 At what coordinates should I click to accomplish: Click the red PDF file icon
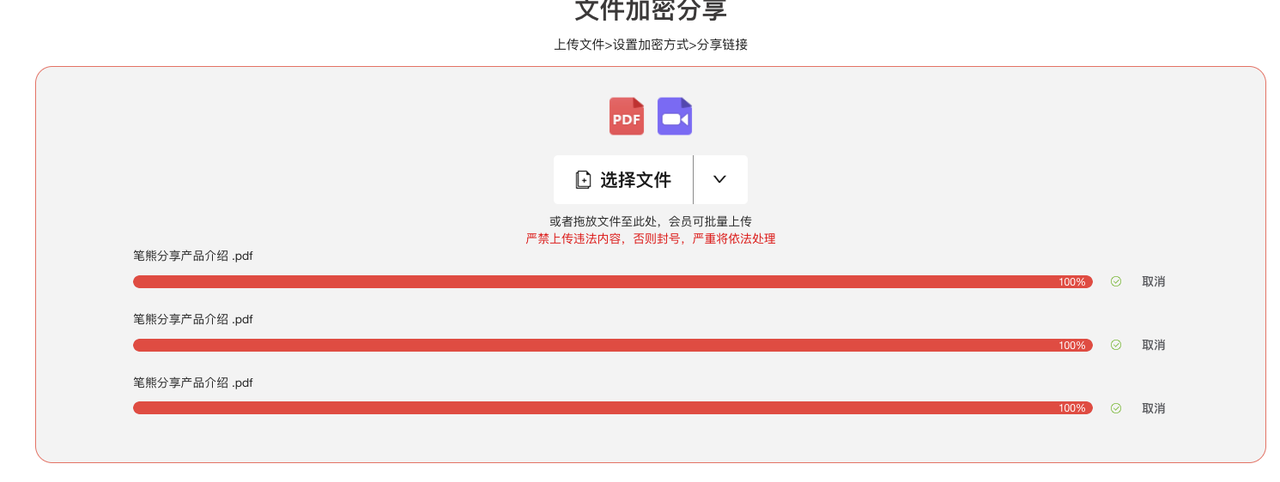pos(627,116)
